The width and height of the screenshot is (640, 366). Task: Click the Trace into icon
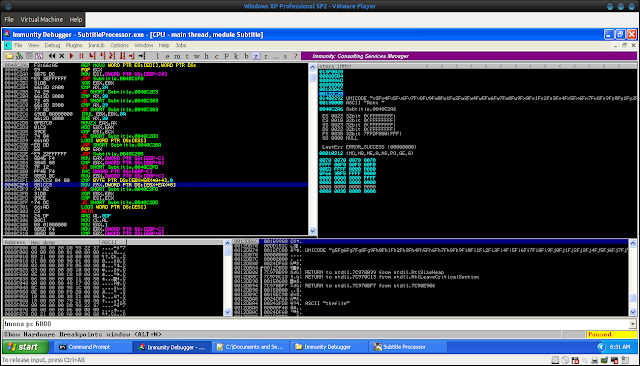point(112,56)
